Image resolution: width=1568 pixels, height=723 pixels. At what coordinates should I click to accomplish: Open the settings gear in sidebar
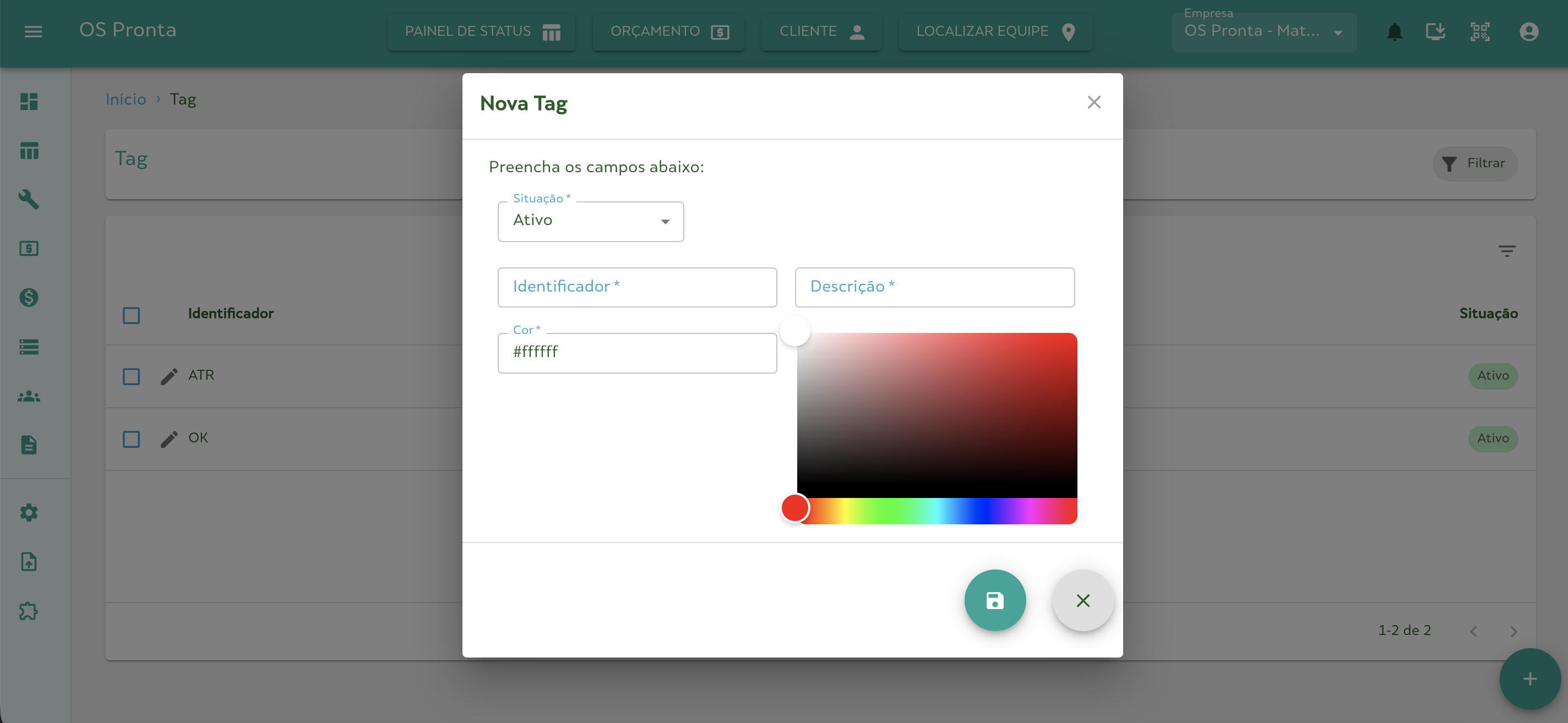point(29,513)
